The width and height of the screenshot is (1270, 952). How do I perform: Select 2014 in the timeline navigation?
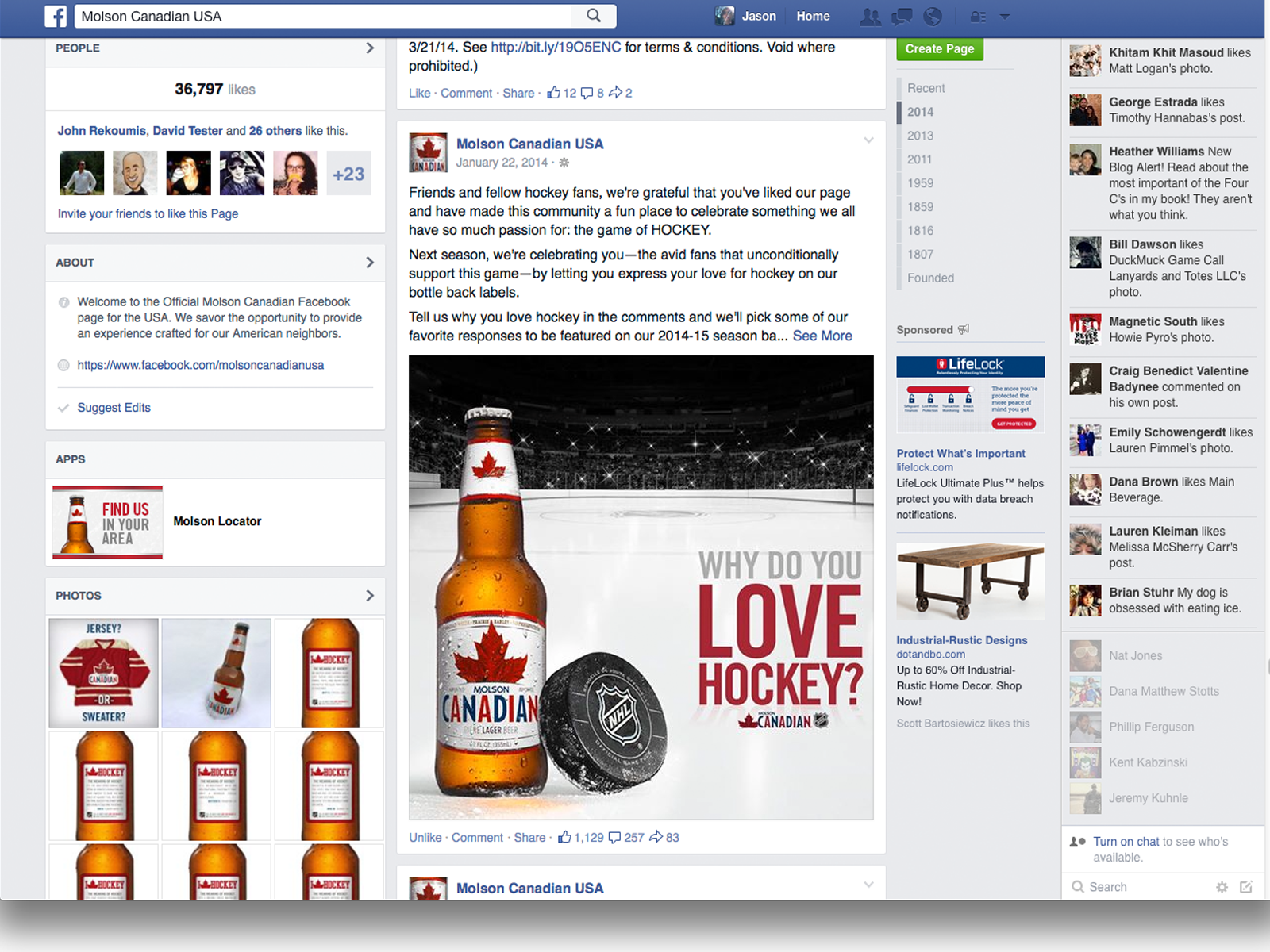[x=921, y=112]
